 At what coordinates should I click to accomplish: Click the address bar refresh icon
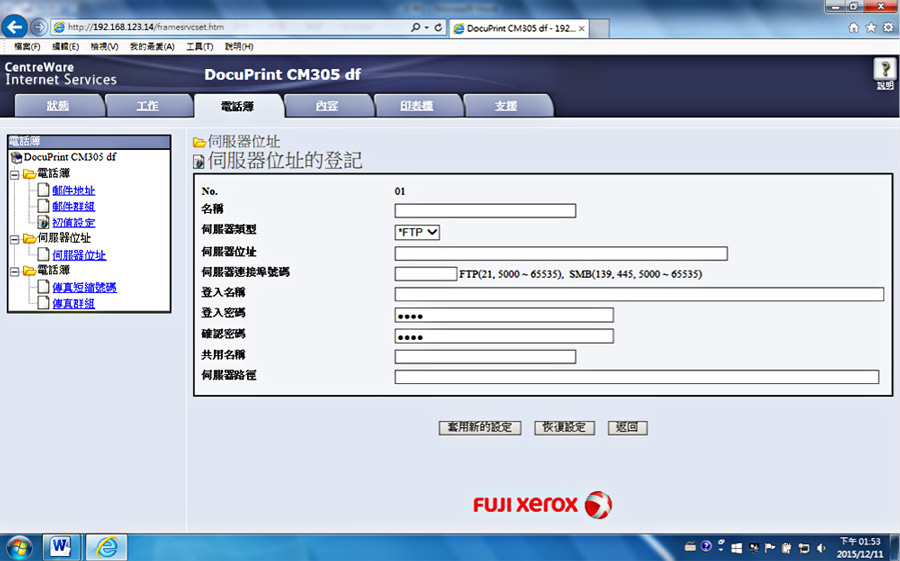[438, 27]
